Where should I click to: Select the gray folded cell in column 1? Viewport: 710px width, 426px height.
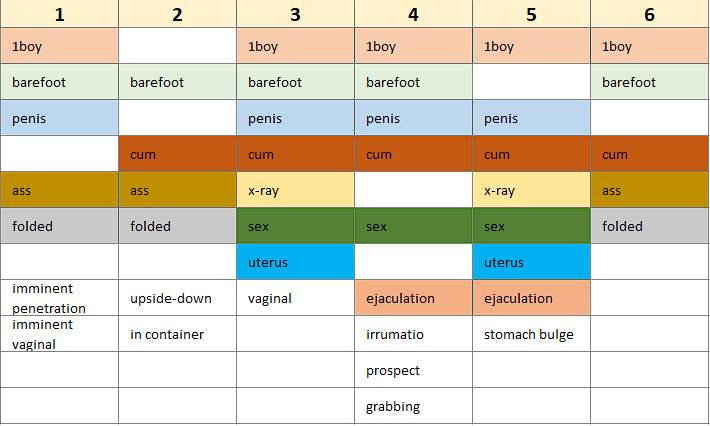[59, 226]
